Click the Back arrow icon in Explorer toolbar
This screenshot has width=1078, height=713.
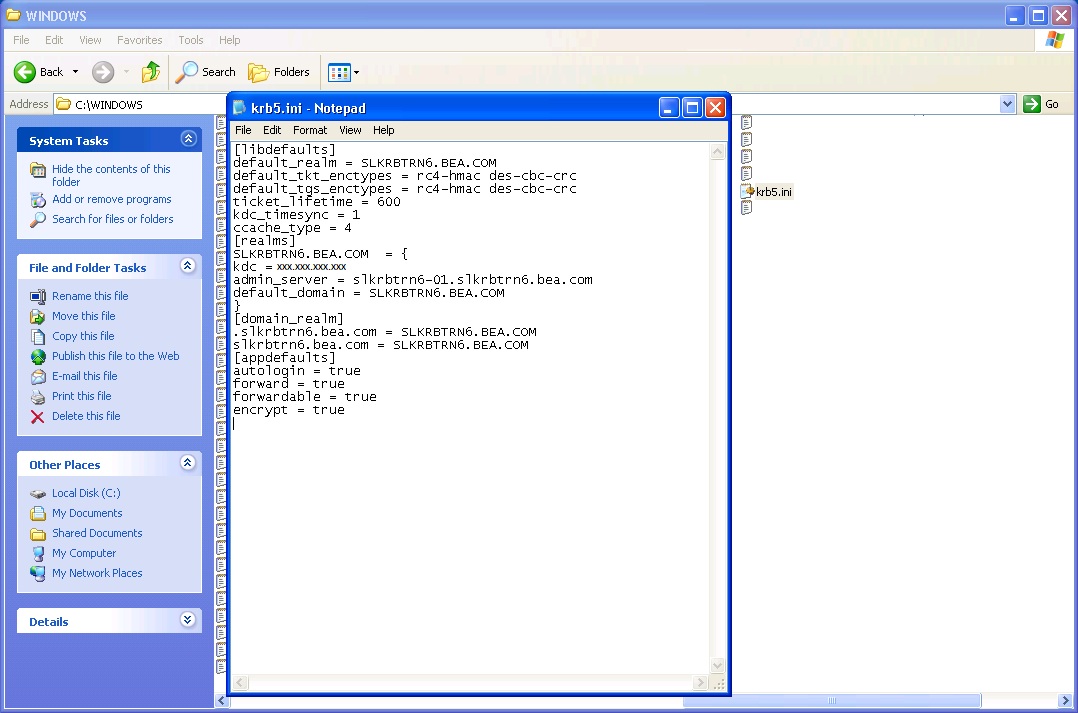pyautogui.click(x=25, y=72)
